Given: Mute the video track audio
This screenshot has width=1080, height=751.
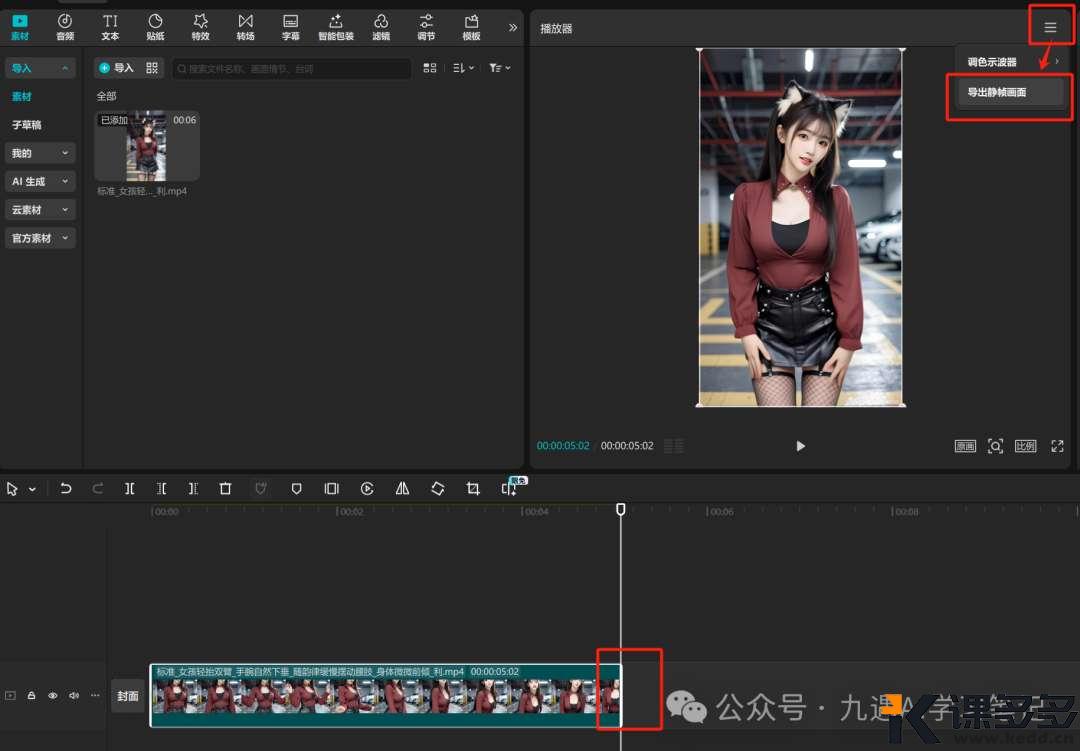Looking at the screenshot, I should 74,695.
